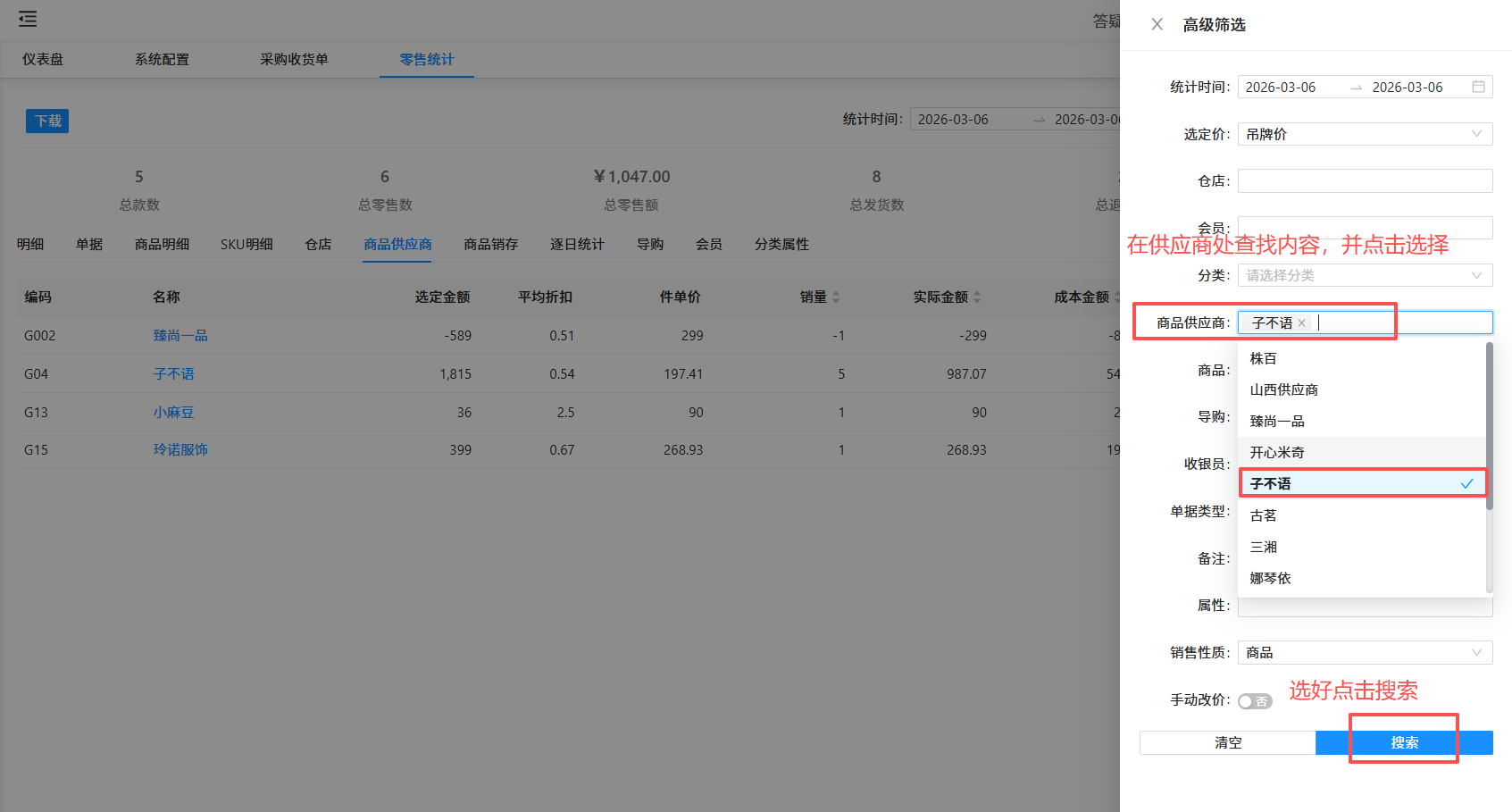The image size is (1512, 812).
Task: Click the sidebar collapse hamburger icon
Action: [x=27, y=19]
